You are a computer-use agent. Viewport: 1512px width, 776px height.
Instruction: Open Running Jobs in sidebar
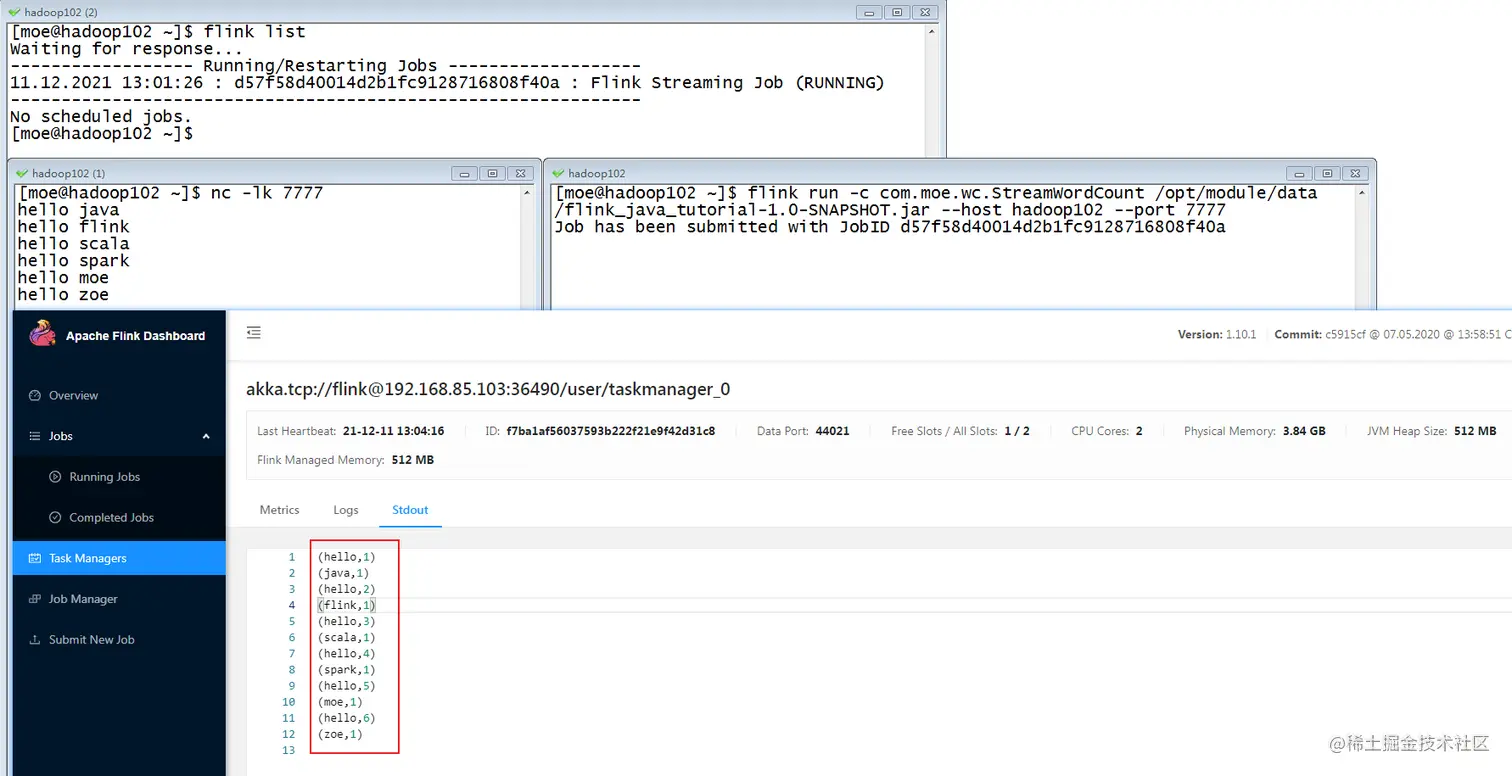pos(119,477)
